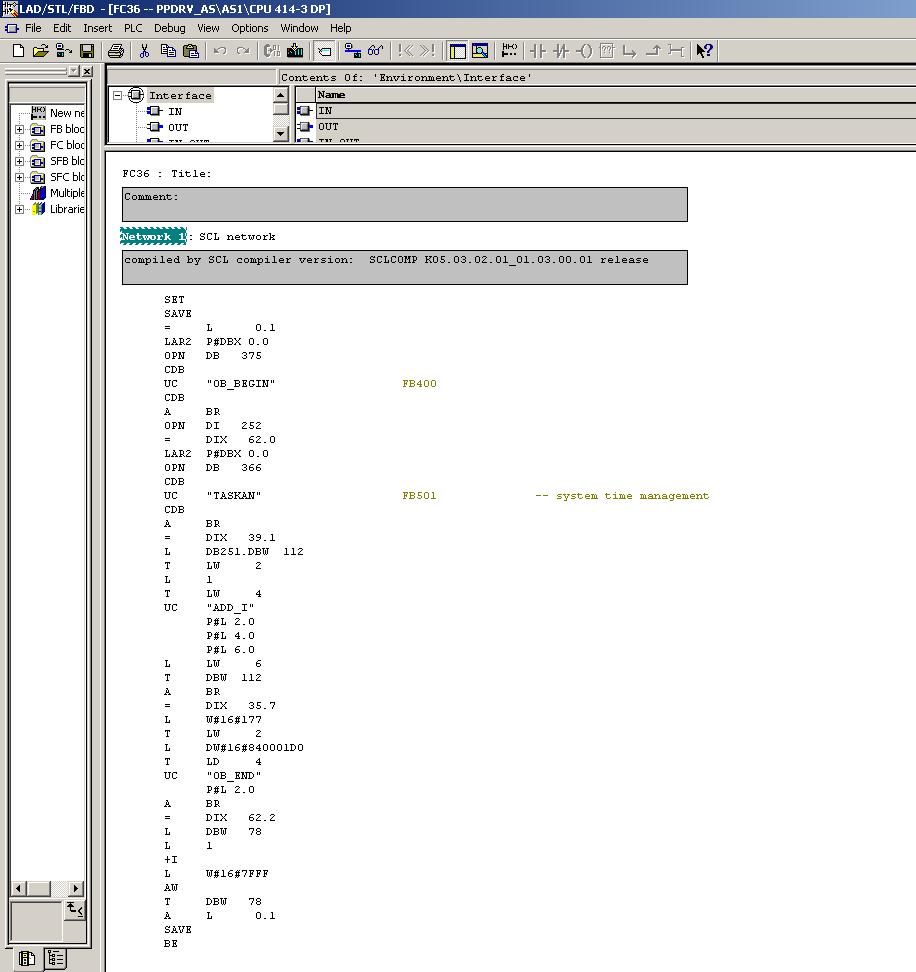Toggle the pressed catalog toolbar button
This screenshot has width=916, height=972.
(x=324, y=51)
